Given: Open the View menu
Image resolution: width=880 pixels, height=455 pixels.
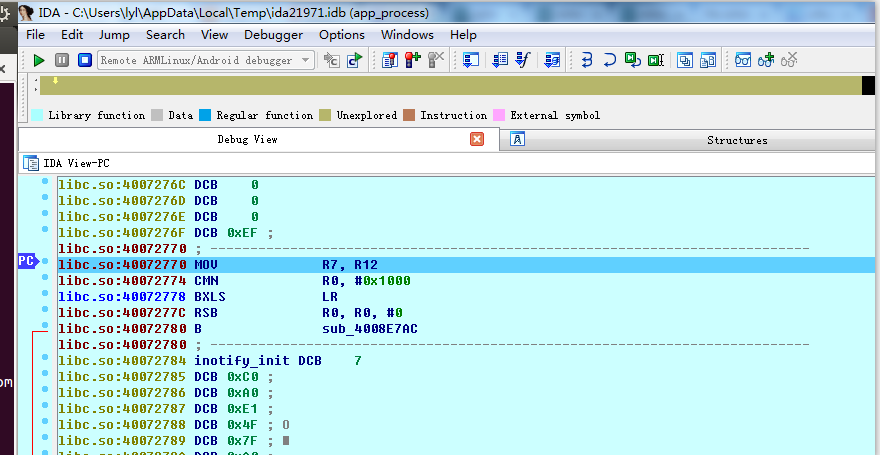Looking at the screenshot, I should 214,35.
